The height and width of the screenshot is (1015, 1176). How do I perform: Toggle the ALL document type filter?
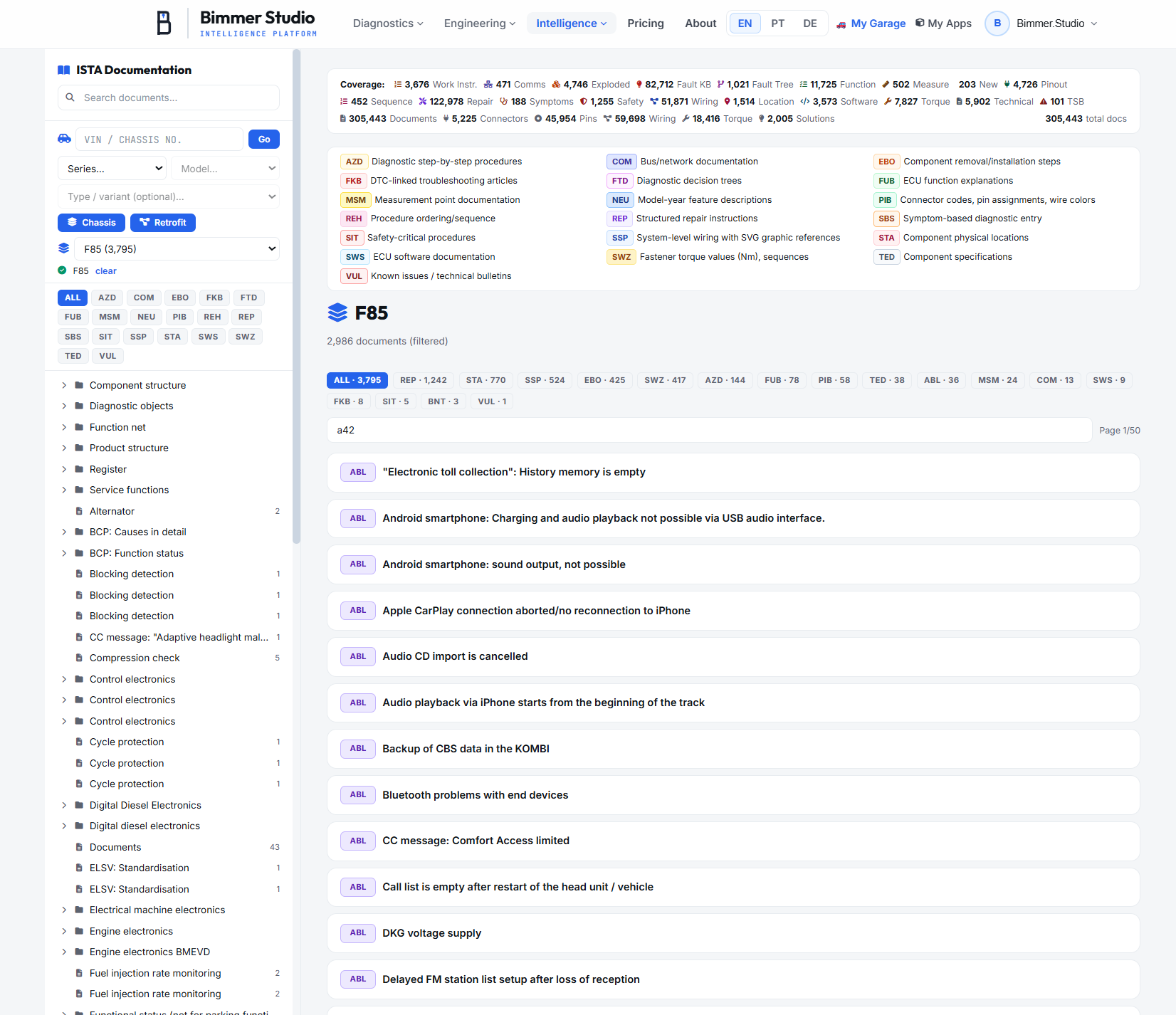click(x=73, y=298)
